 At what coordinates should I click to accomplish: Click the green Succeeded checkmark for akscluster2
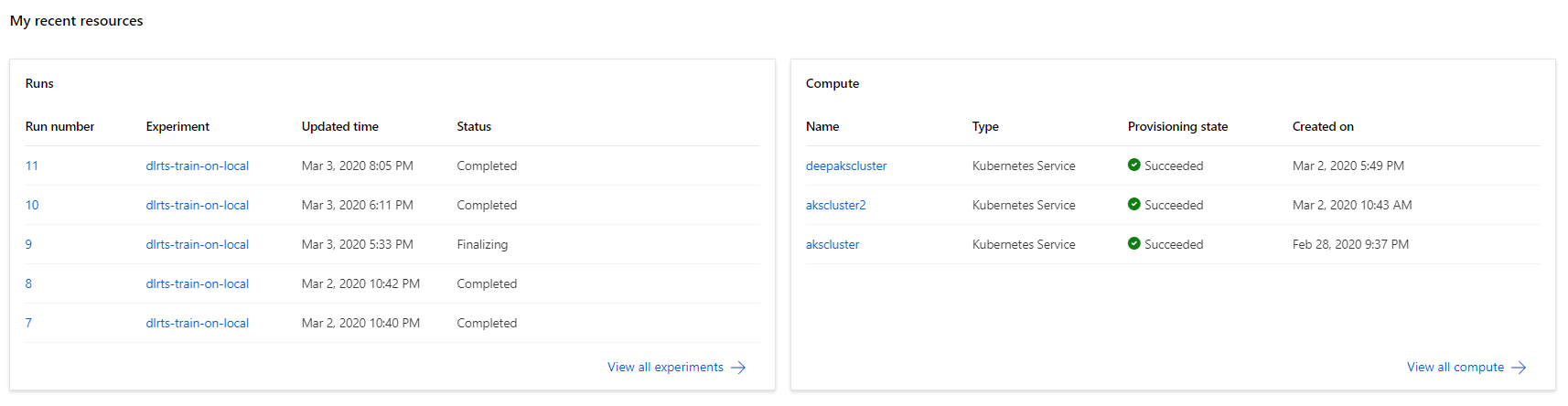click(x=1134, y=205)
